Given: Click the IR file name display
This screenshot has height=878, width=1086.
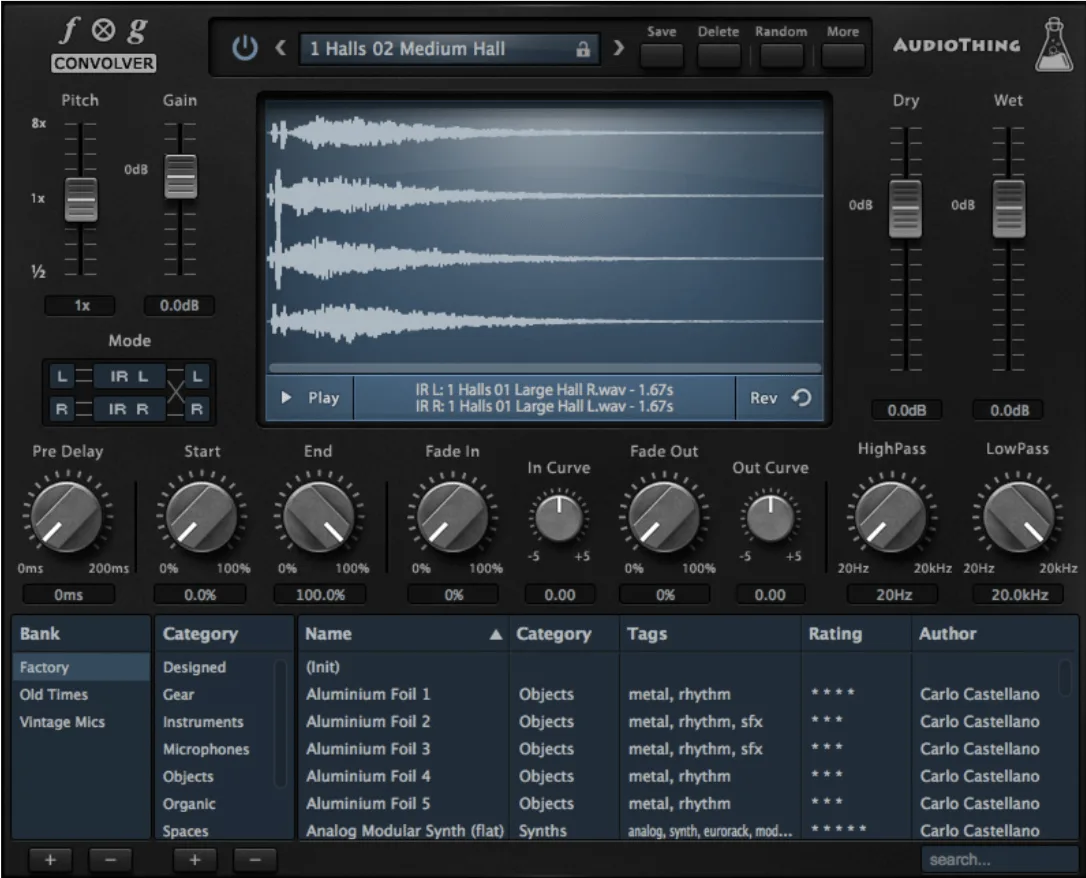Looking at the screenshot, I should tap(544, 397).
